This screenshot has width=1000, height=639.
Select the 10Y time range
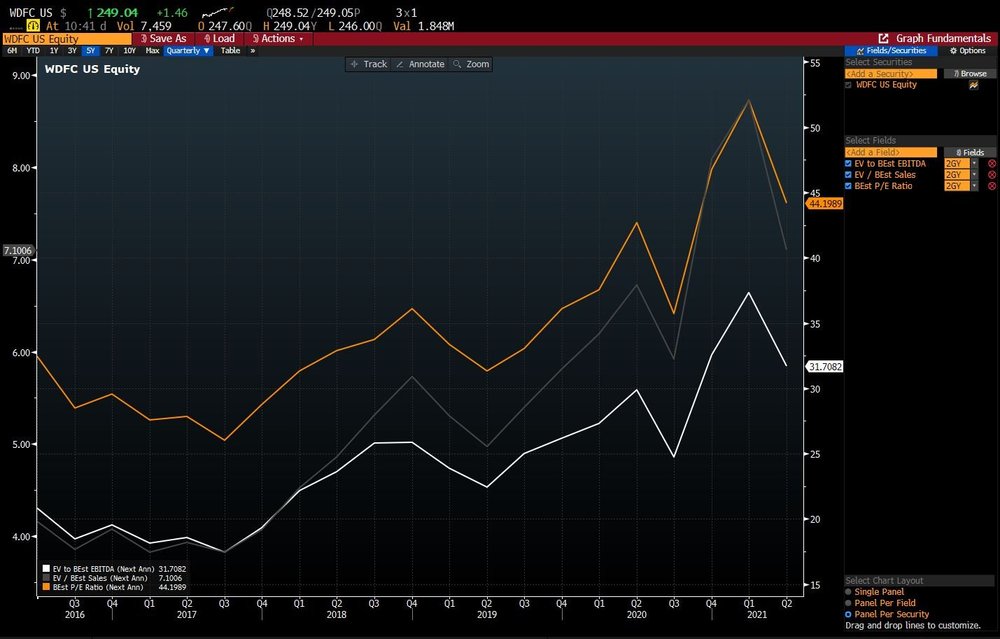[x=129, y=50]
